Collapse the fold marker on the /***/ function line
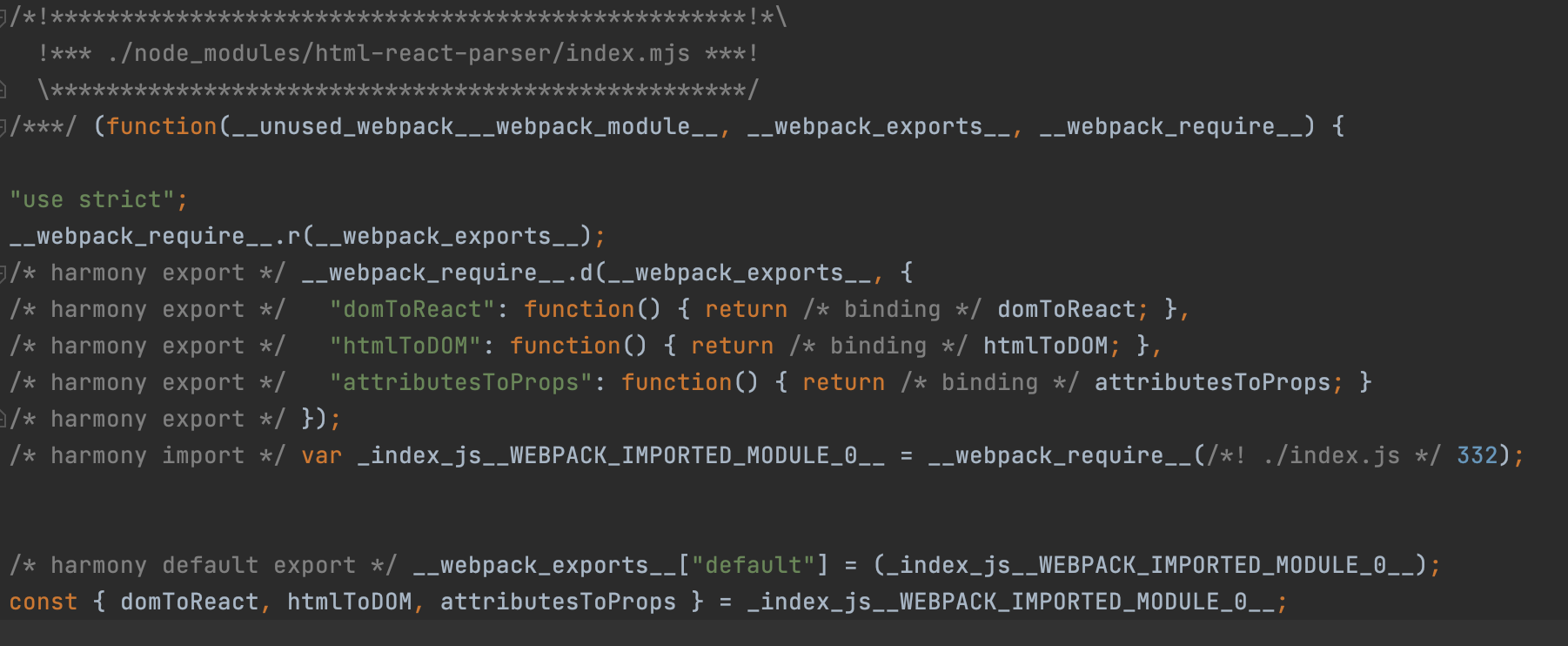The image size is (1568, 646). pos(3,127)
